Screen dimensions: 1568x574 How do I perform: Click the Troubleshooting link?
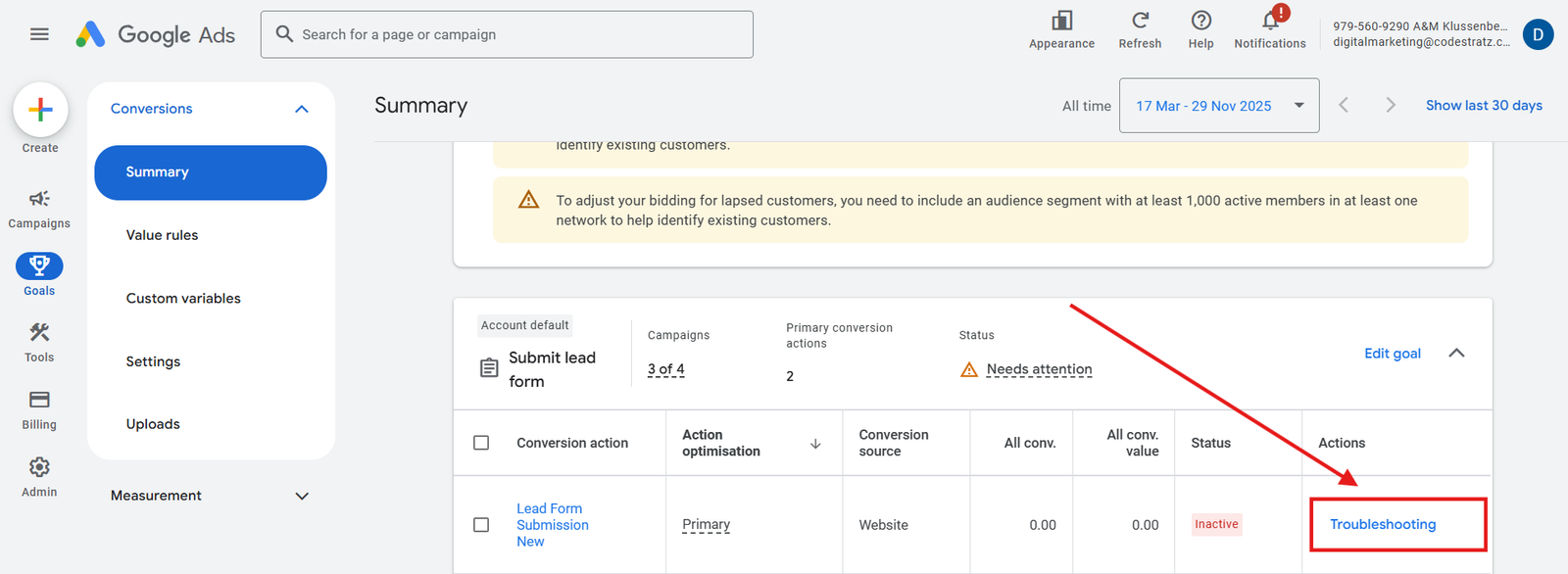[1383, 524]
